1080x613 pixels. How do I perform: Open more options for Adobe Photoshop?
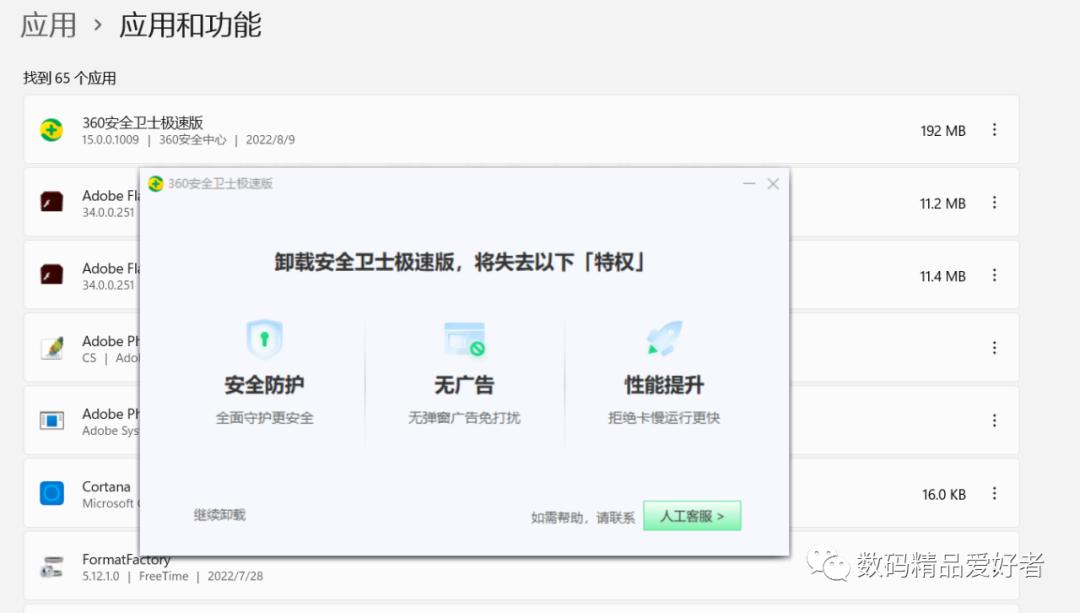tap(995, 420)
